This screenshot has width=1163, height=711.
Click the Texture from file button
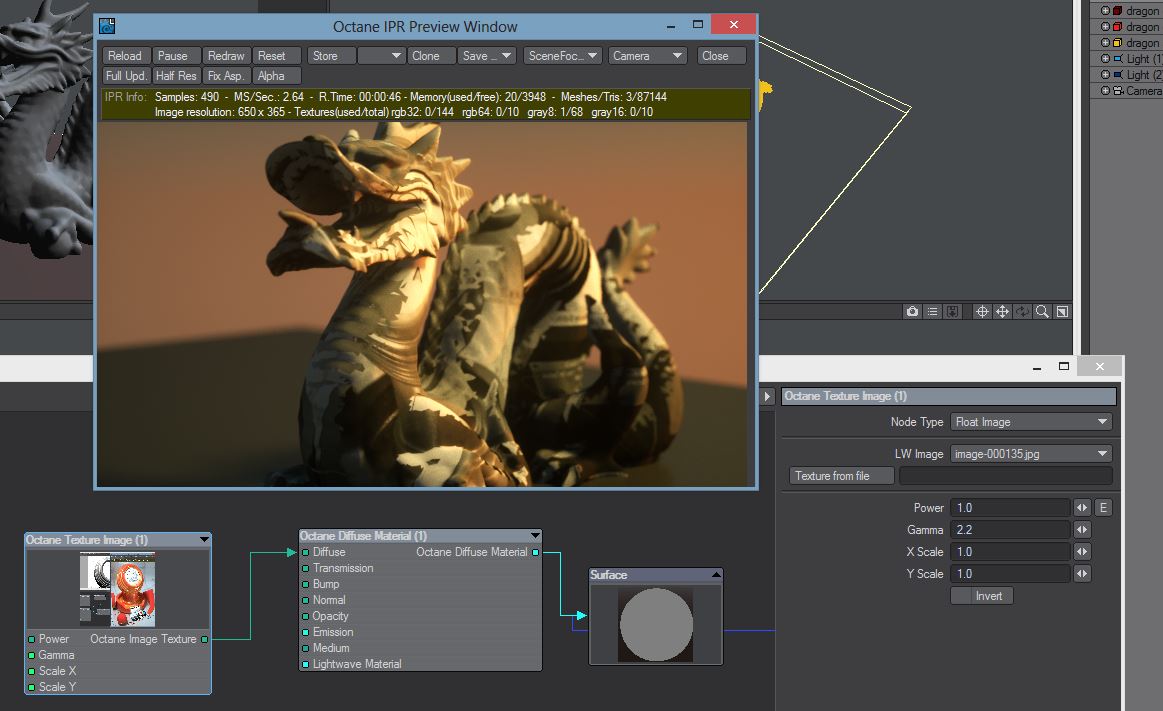tap(841, 476)
